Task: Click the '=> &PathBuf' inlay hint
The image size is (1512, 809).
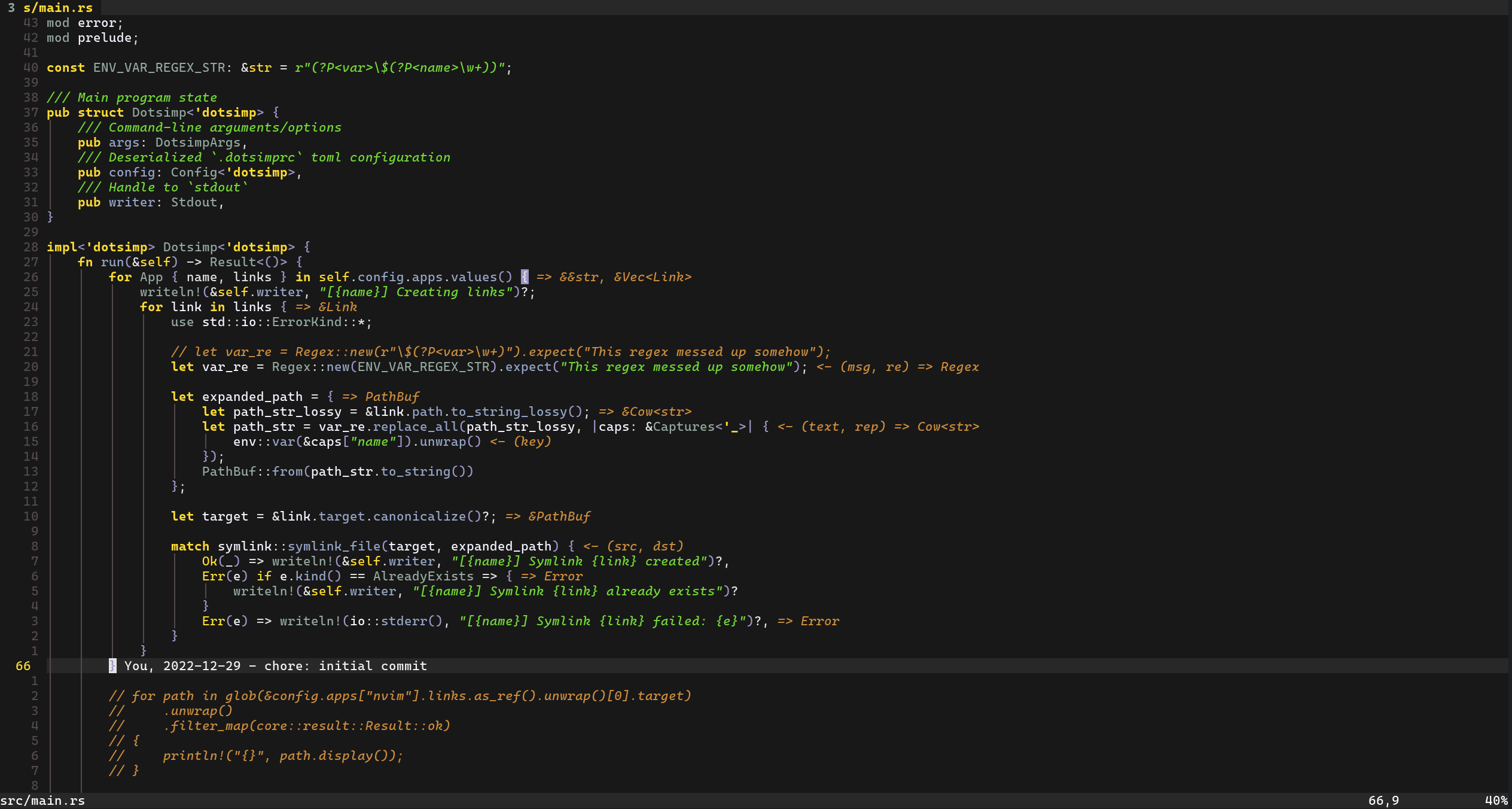Action: pos(548,516)
